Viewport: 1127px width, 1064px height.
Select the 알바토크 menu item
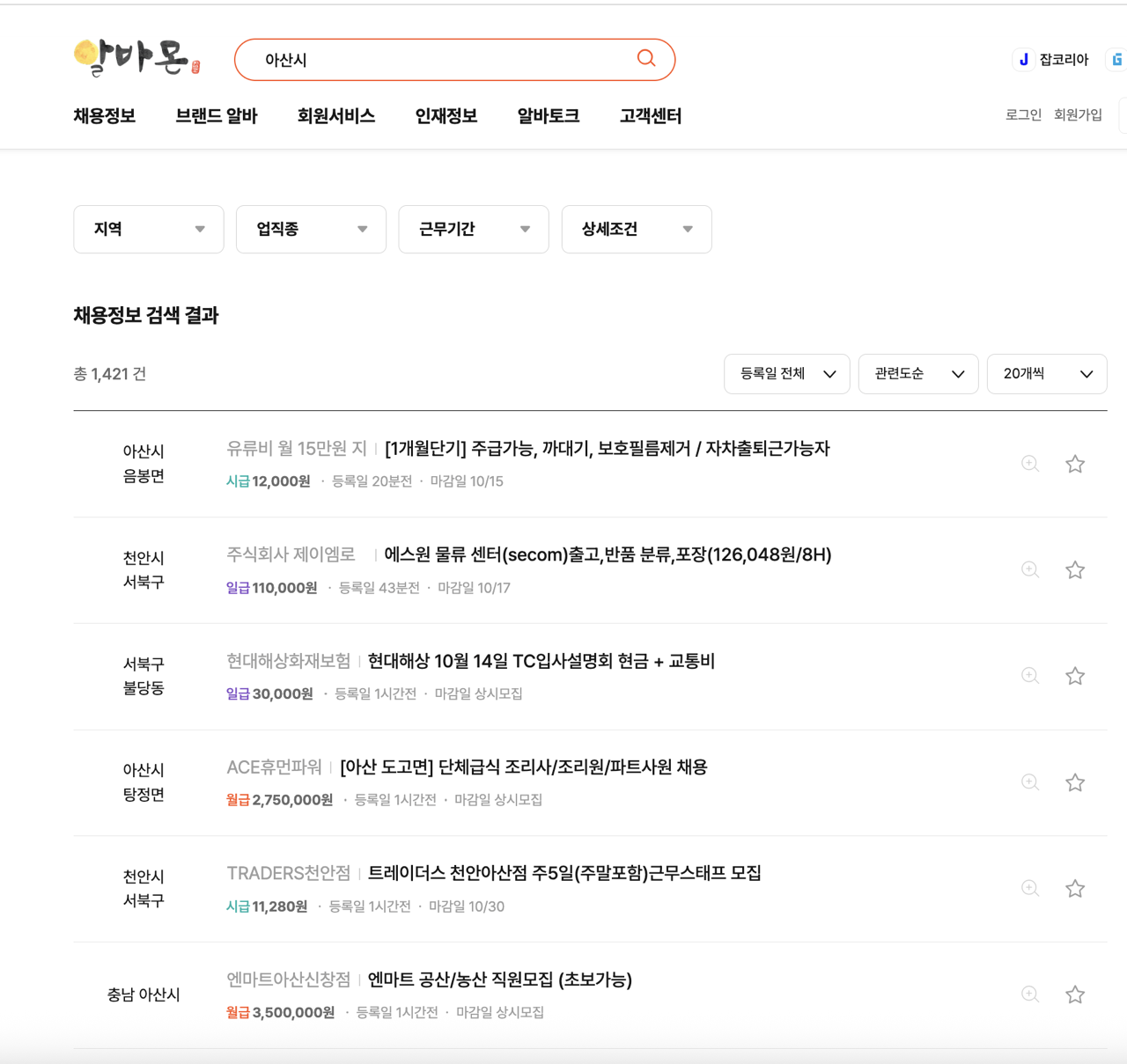[548, 115]
